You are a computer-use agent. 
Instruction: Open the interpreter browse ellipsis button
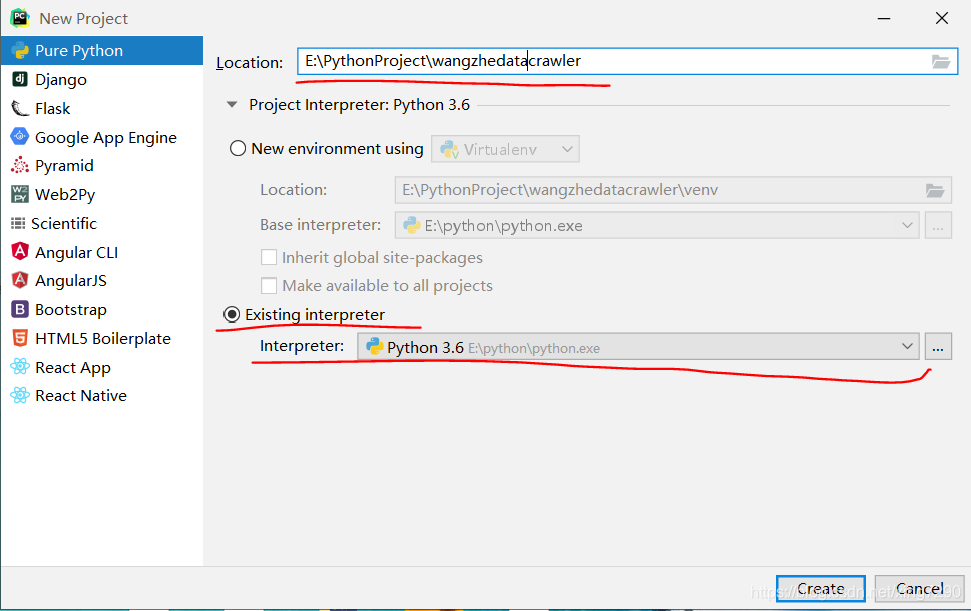point(938,347)
